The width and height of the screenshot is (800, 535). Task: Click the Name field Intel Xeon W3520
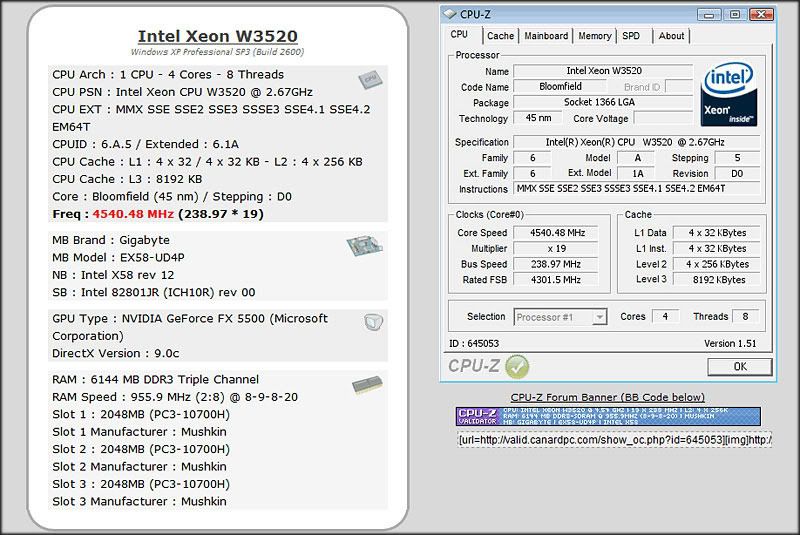[x=604, y=71]
